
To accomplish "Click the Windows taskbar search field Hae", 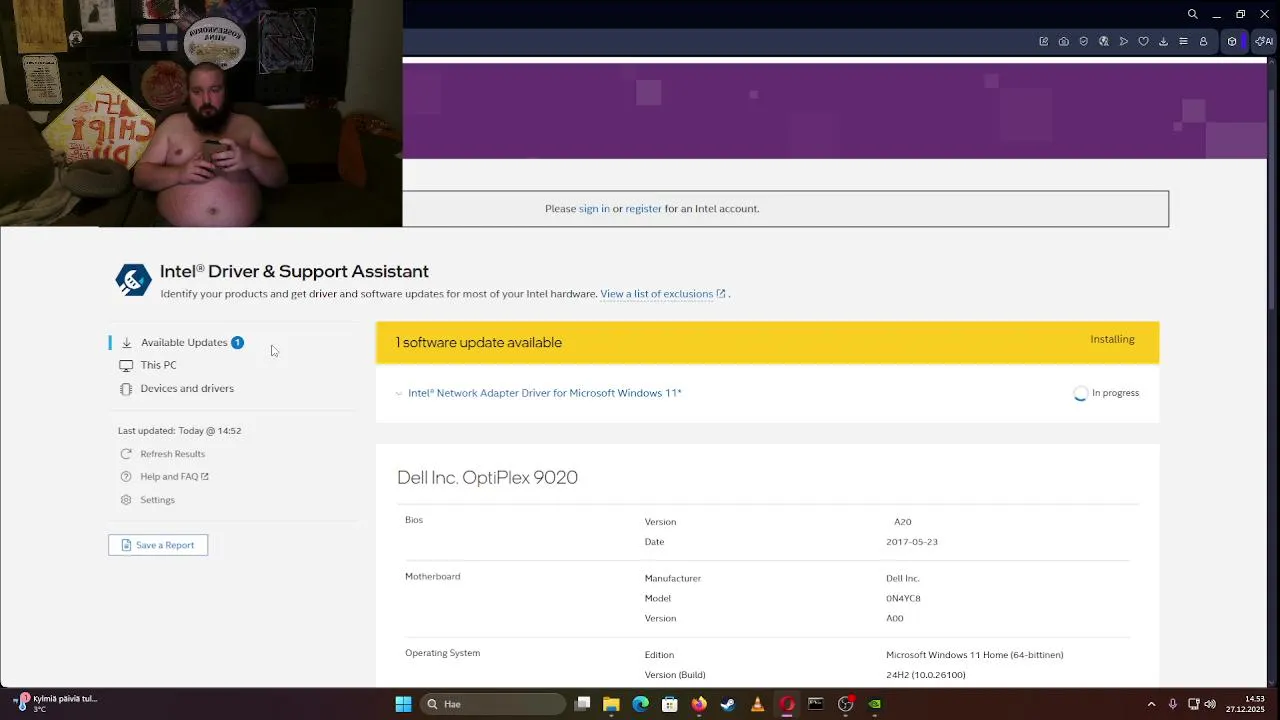I will coord(492,704).
